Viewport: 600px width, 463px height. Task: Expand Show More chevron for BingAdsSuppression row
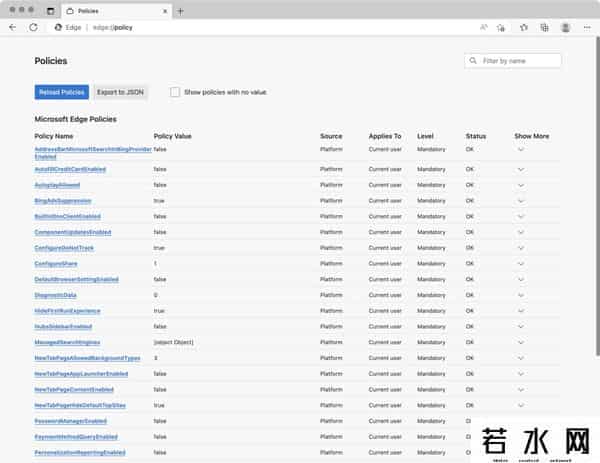pyautogui.click(x=521, y=201)
